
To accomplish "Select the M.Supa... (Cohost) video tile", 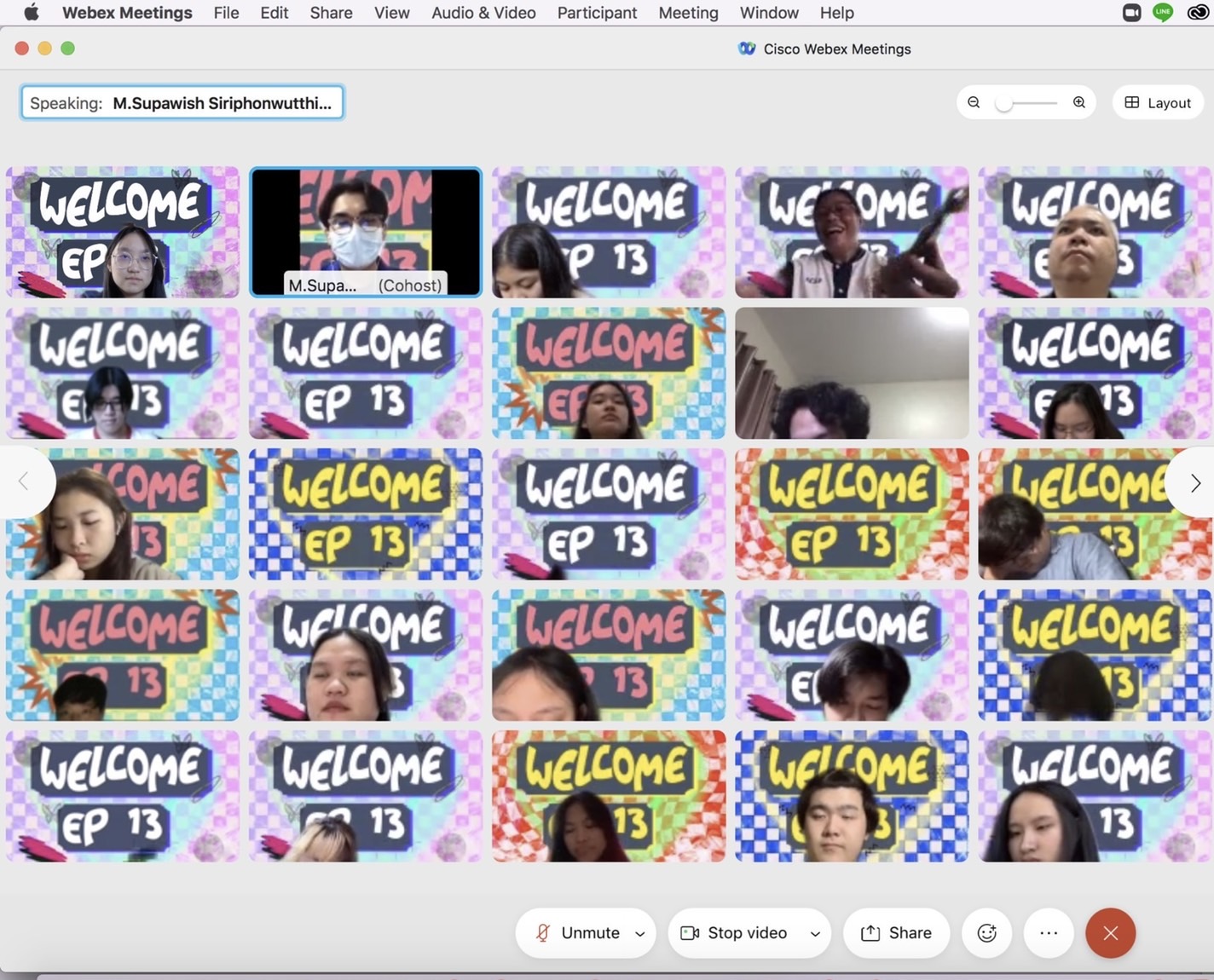I will (366, 232).
